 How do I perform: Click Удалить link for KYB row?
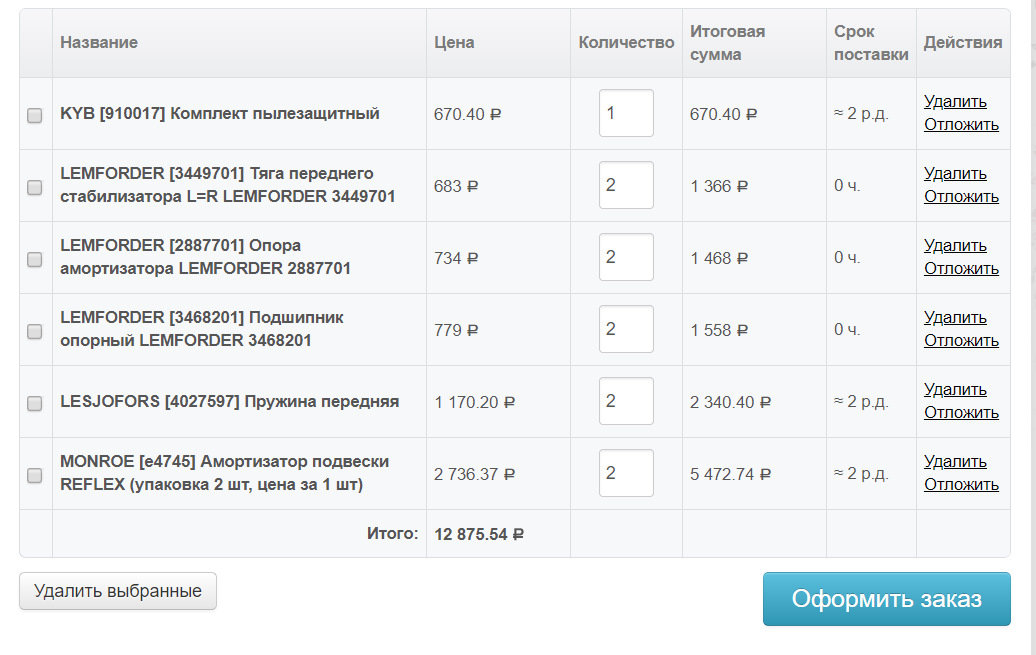[x=955, y=101]
